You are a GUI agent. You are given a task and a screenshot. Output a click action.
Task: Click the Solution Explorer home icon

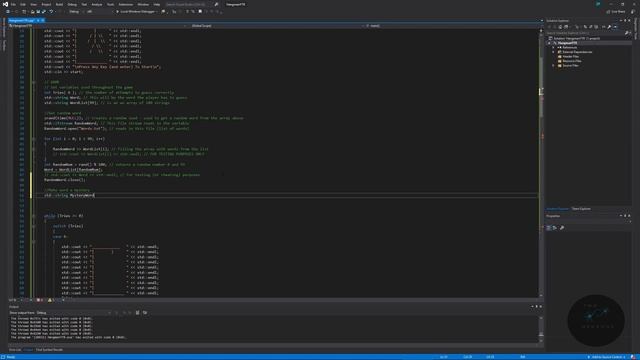click(x=560, y=27)
